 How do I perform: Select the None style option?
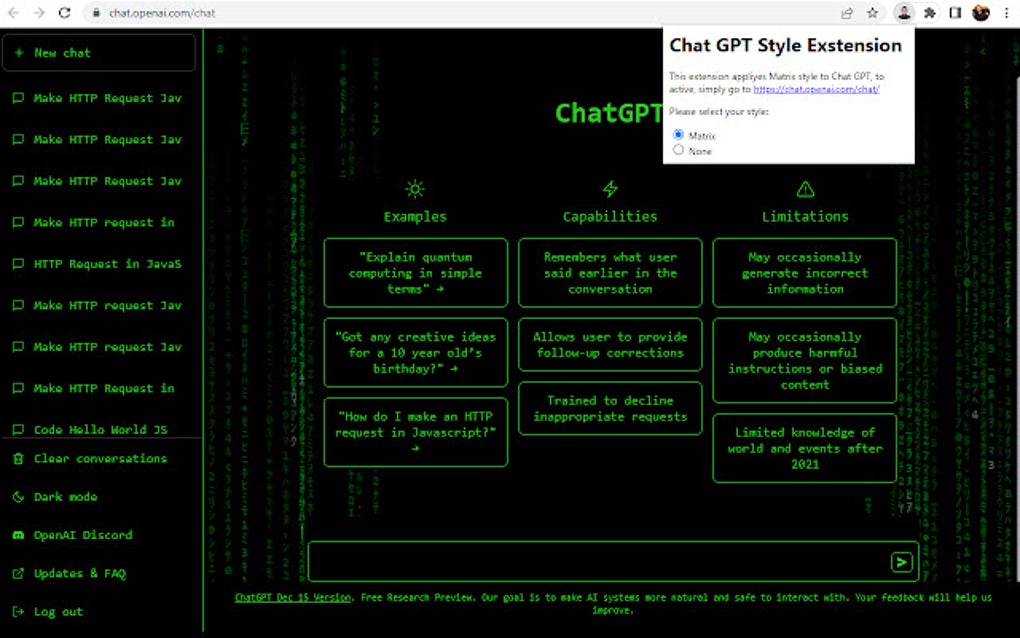[x=678, y=149]
